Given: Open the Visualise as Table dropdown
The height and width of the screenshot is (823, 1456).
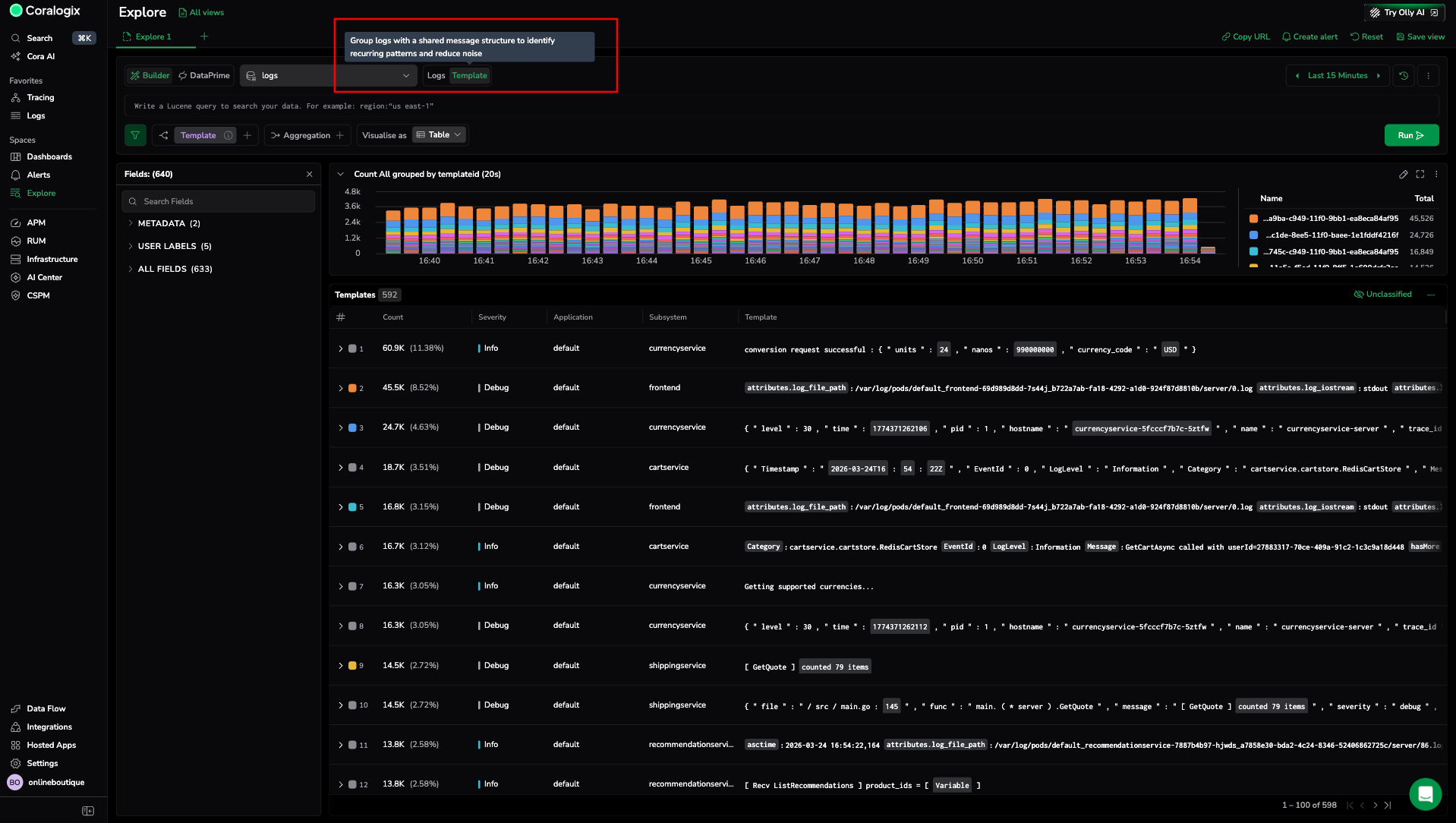Looking at the screenshot, I should pos(439,135).
